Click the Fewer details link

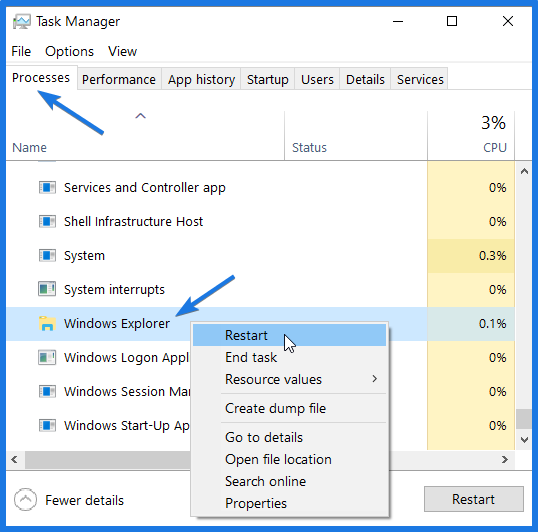click(x=84, y=500)
